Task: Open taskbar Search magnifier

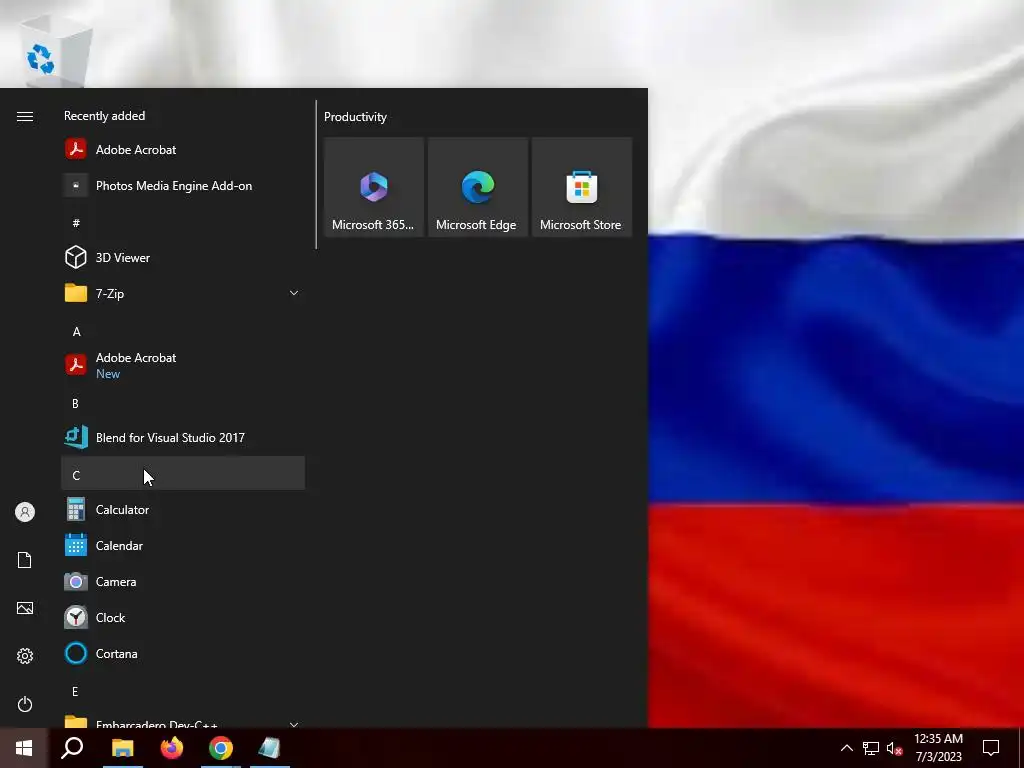Action: (72, 748)
